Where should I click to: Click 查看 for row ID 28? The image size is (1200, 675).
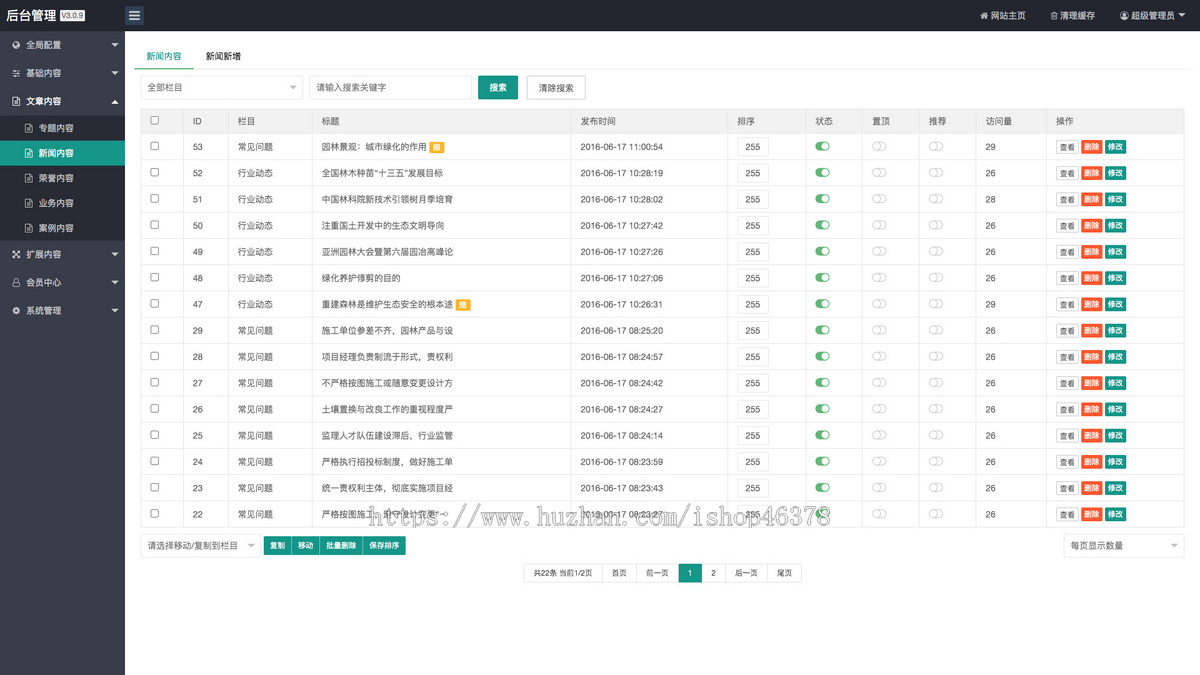1068,356
